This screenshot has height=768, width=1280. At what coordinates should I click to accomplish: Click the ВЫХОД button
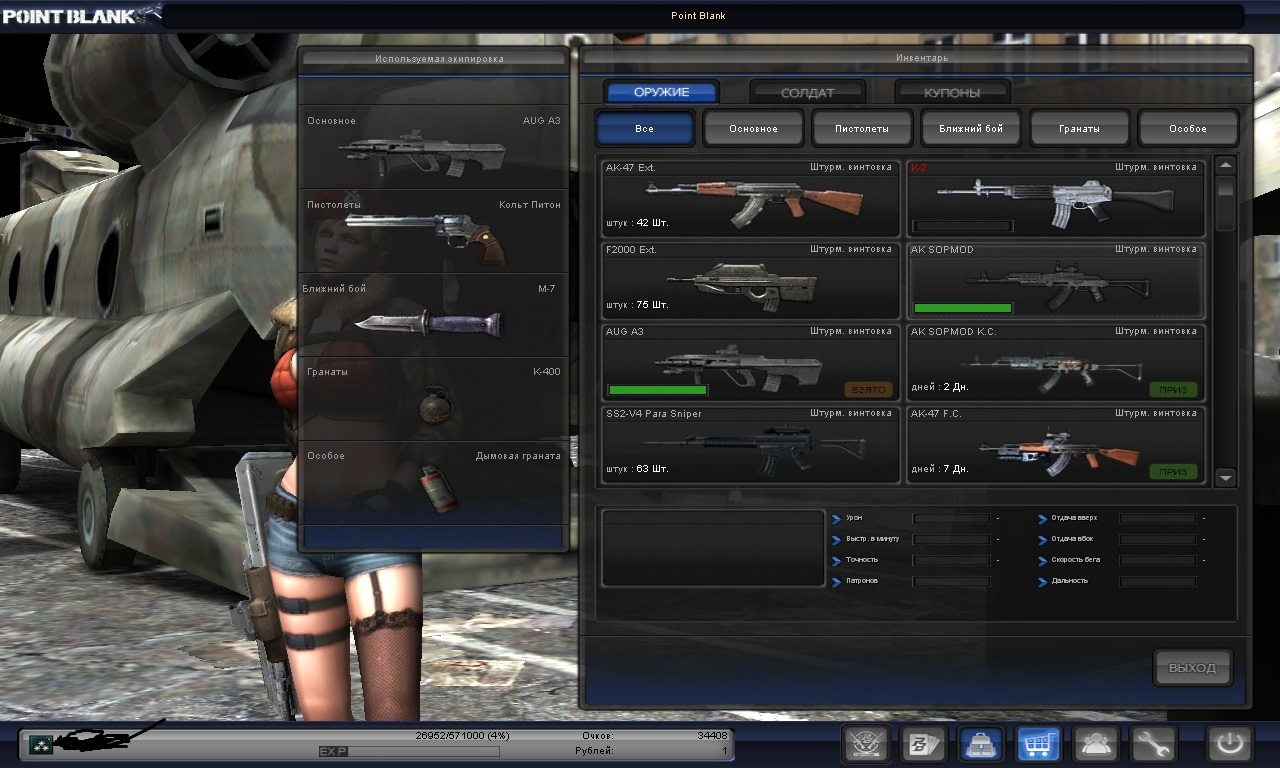[1192, 668]
